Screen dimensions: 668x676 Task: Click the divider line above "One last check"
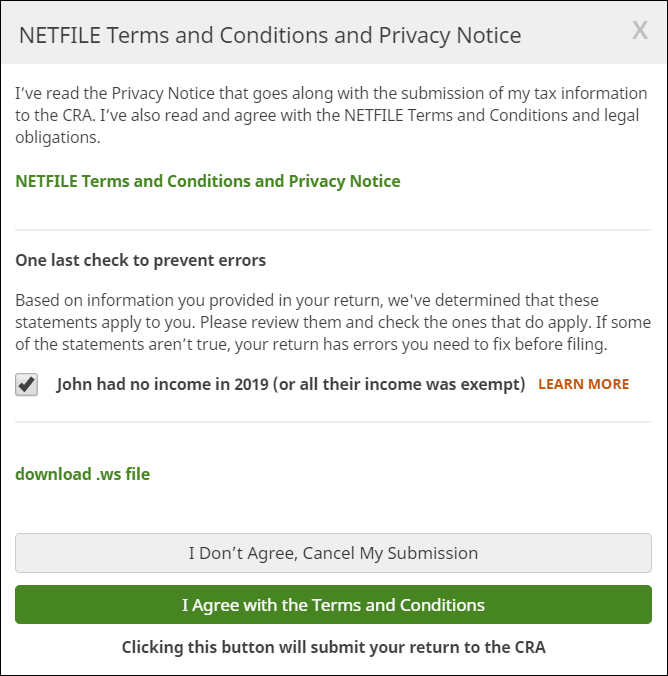pos(333,230)
